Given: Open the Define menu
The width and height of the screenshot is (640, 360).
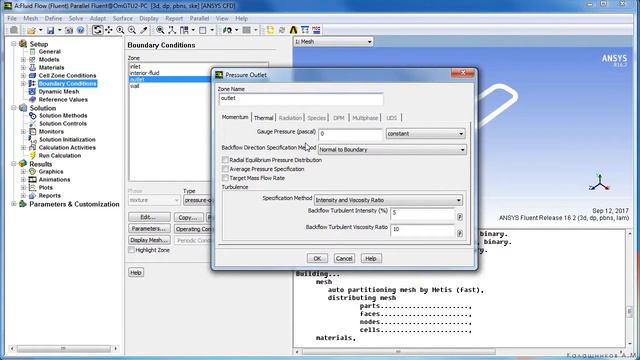Looking at the screenshot, I should [53, 18].
